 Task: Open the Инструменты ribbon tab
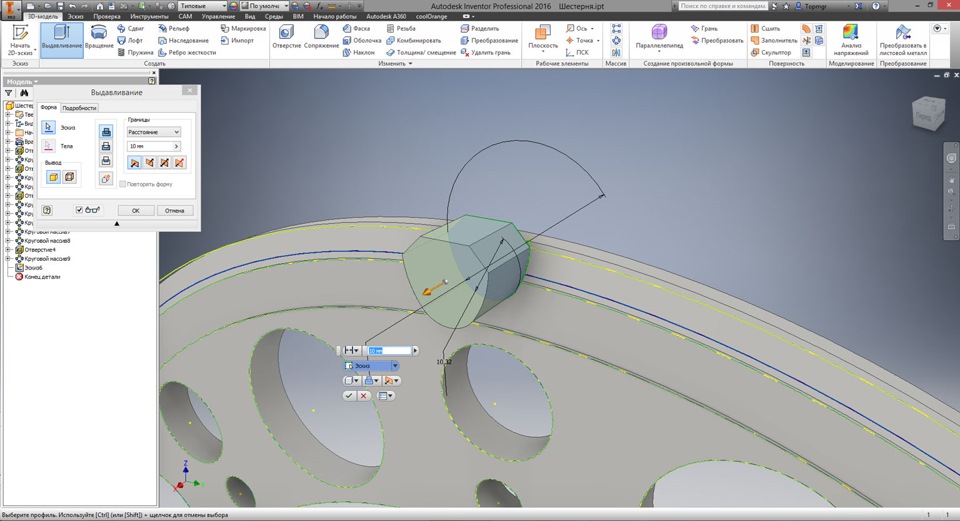tap(149, 17)
